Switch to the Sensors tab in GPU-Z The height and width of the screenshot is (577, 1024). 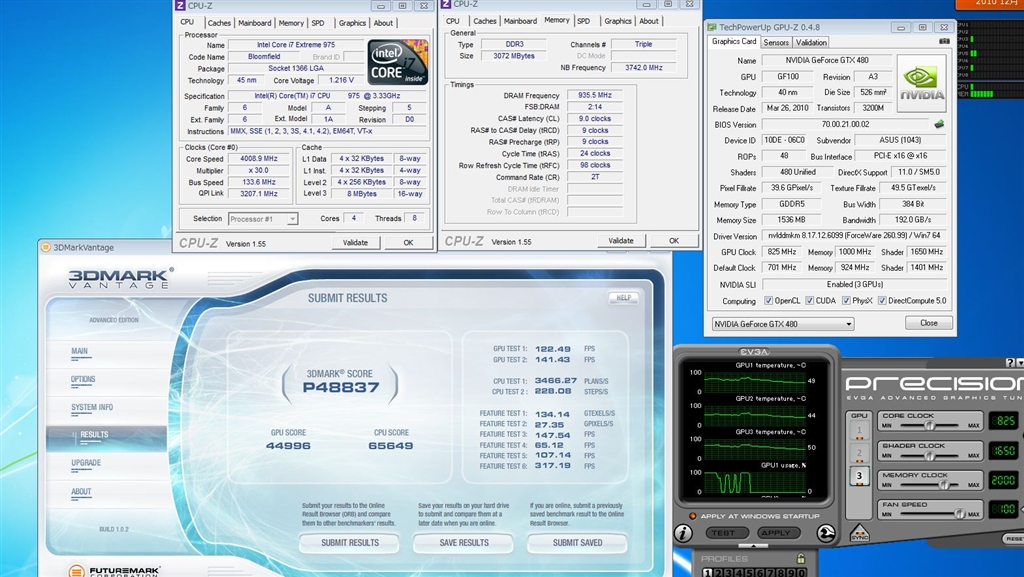tap(776, 42)
